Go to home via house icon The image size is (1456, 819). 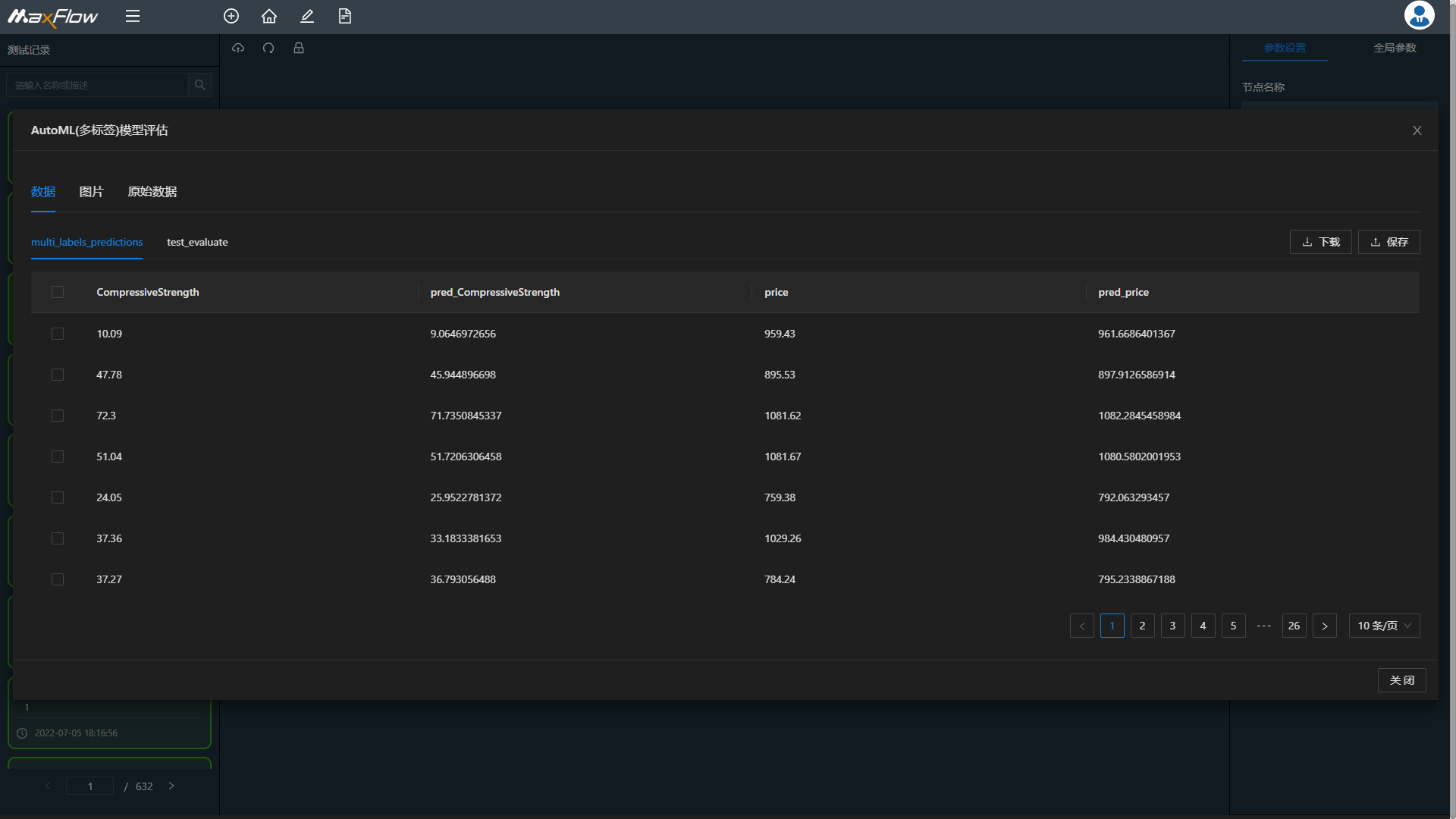point(269,16)
